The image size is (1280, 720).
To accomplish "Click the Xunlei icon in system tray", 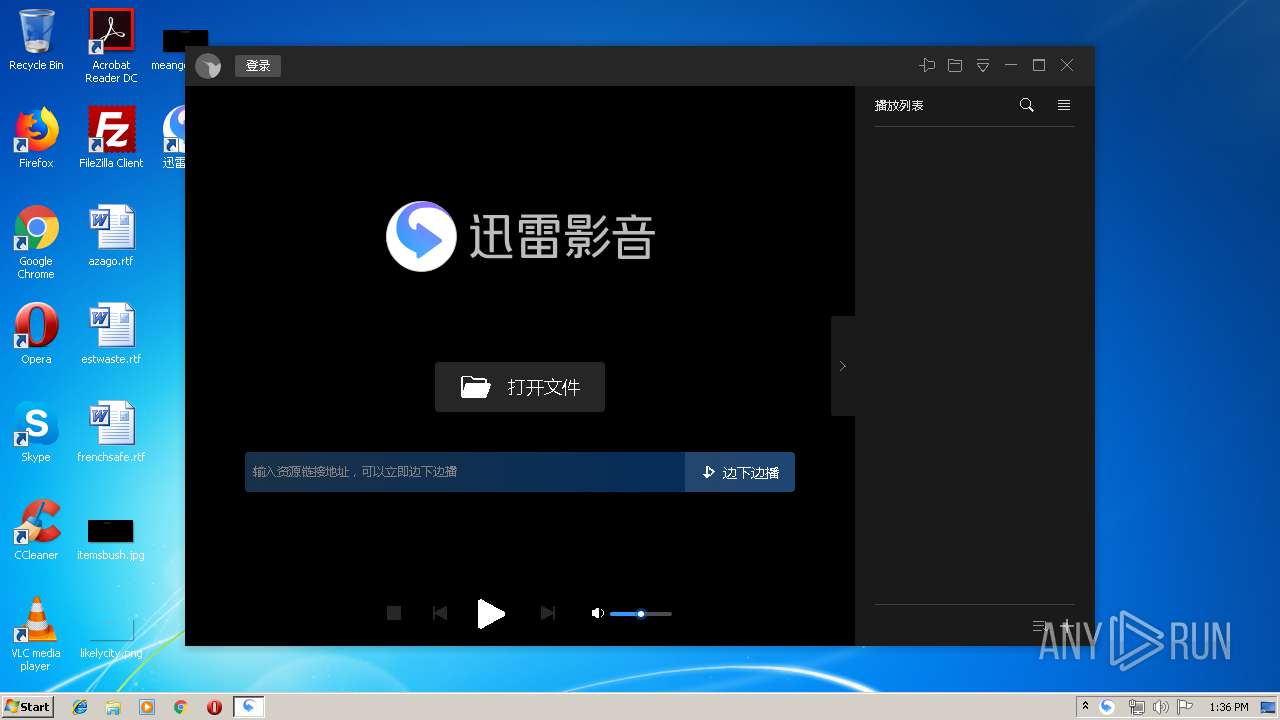I will [x=1107, y=707].
